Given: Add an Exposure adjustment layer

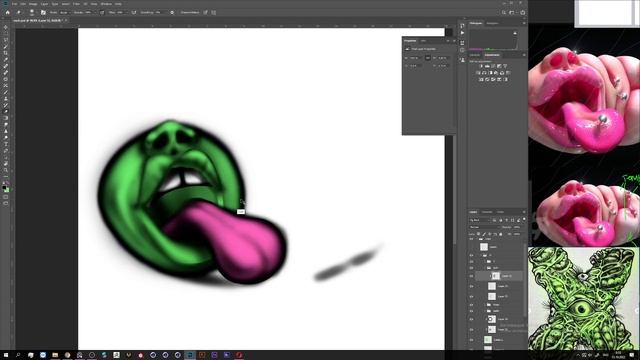Looking at the screenshot, I should point(499,66).
